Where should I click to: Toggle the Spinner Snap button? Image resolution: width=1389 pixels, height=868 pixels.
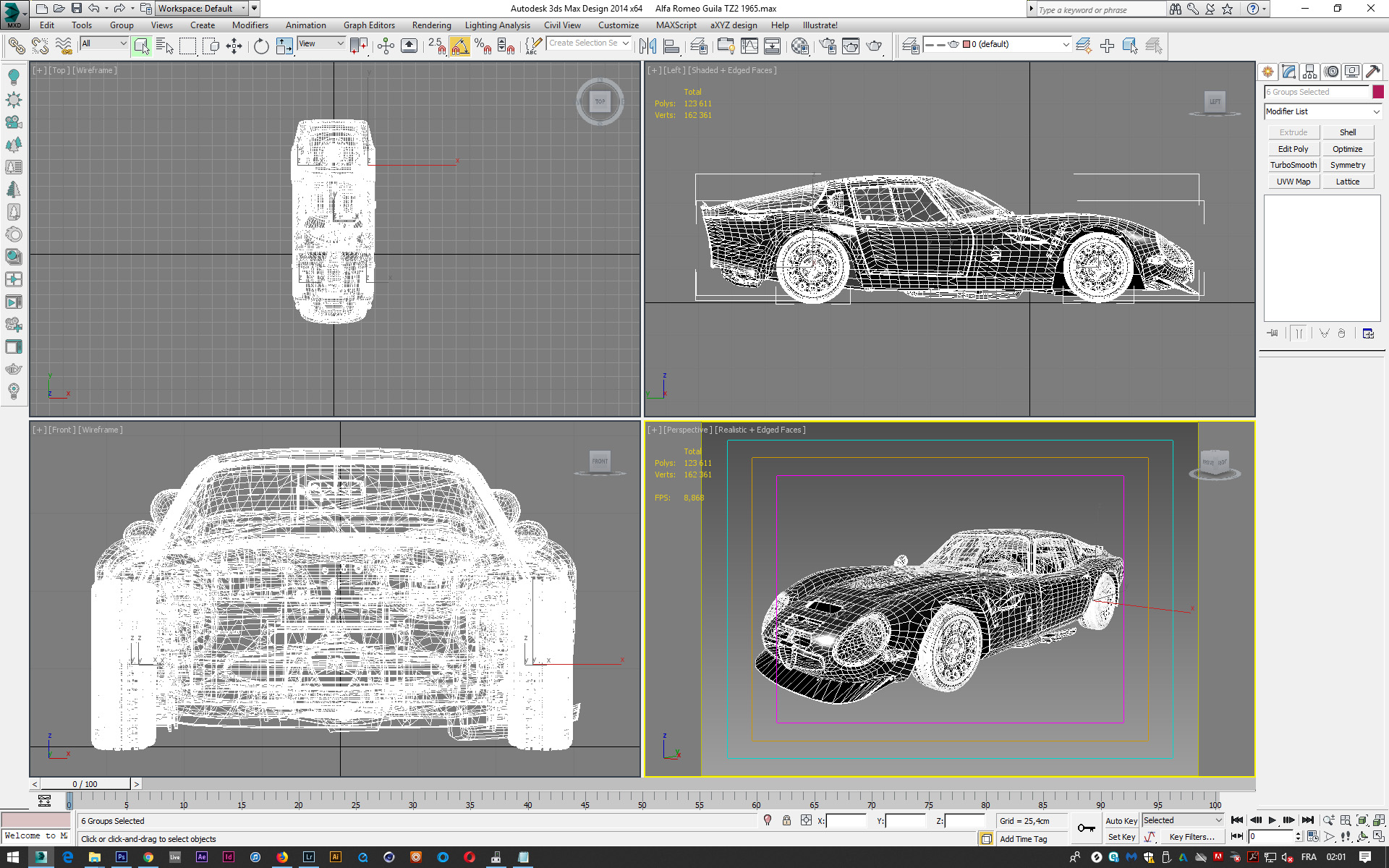[506, 46]
